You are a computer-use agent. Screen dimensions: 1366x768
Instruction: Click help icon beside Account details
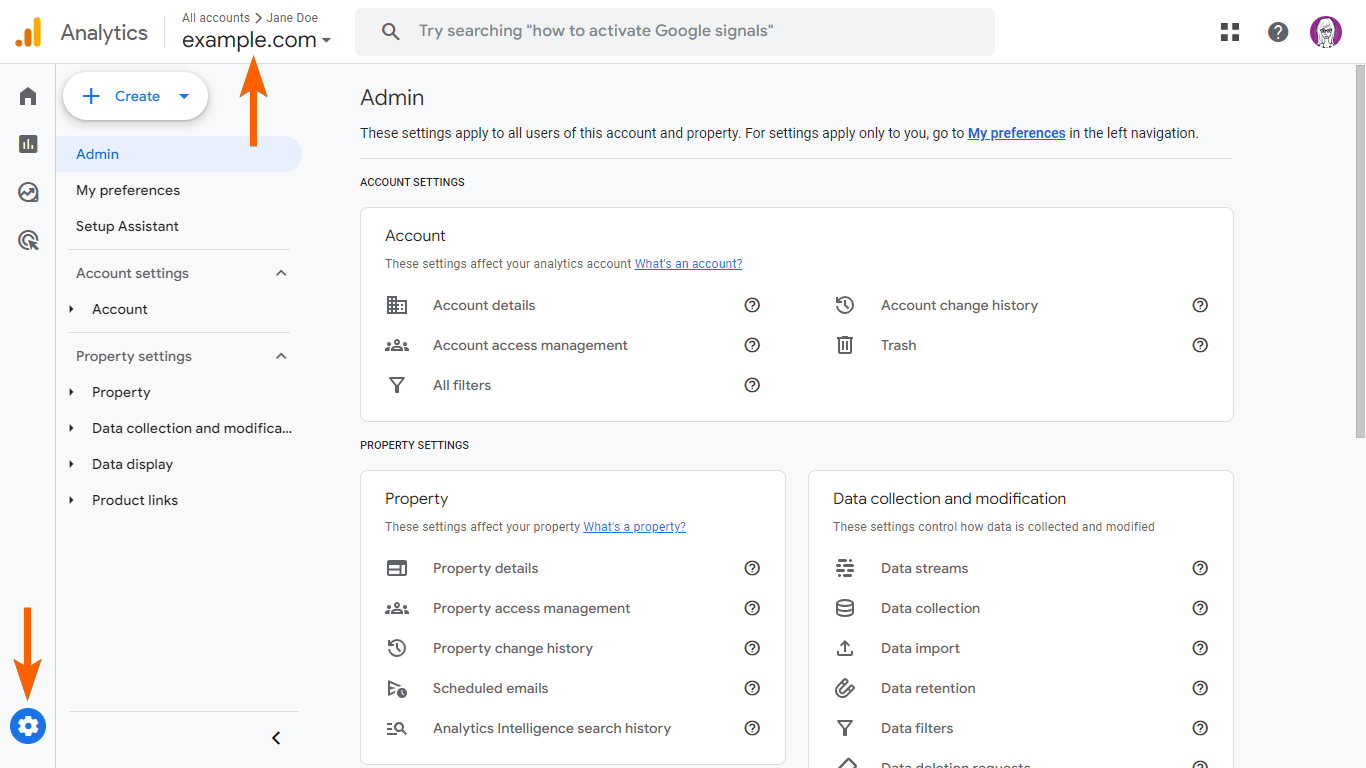click(x=752, y=305)
